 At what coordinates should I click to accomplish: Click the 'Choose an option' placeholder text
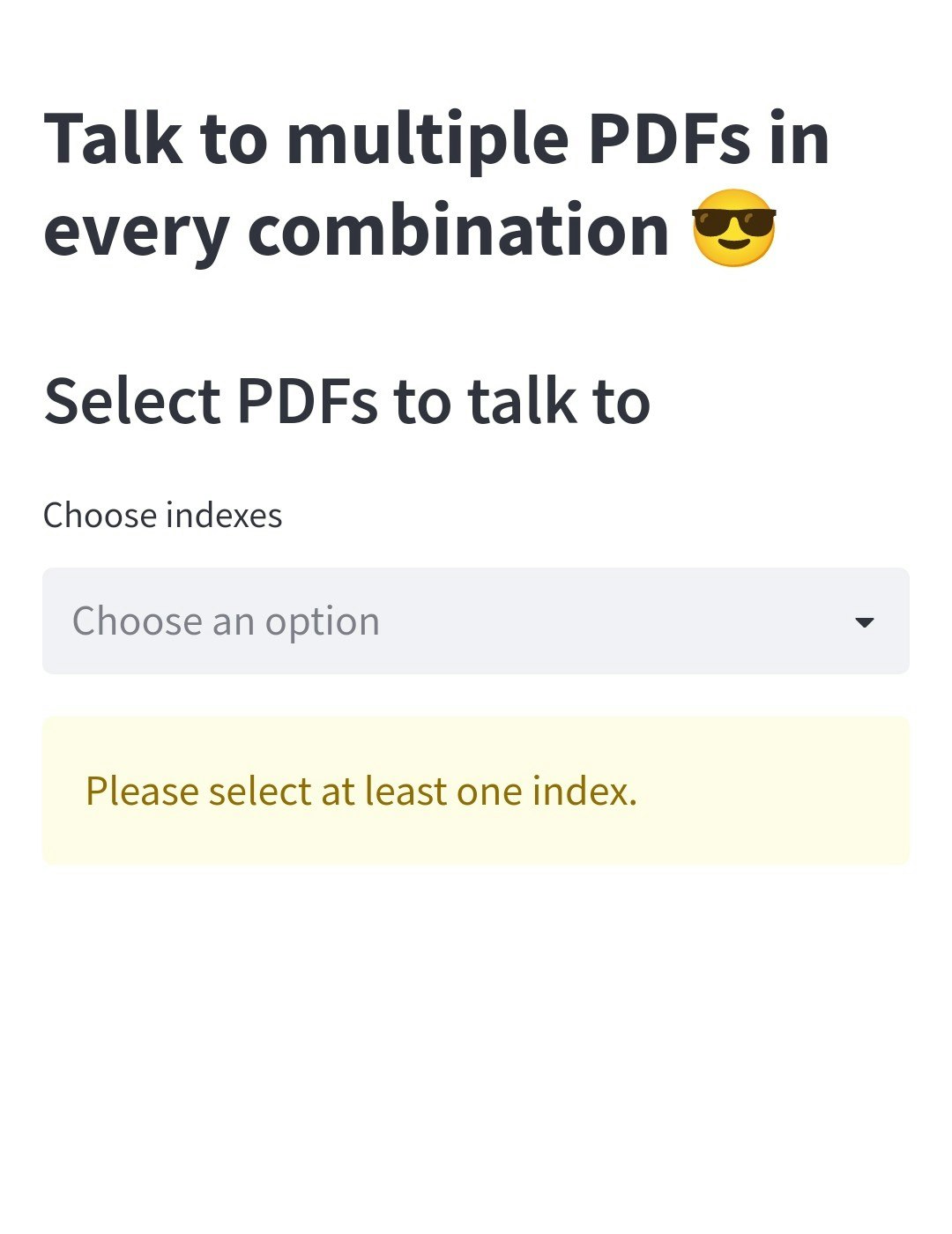coord(226,621)
